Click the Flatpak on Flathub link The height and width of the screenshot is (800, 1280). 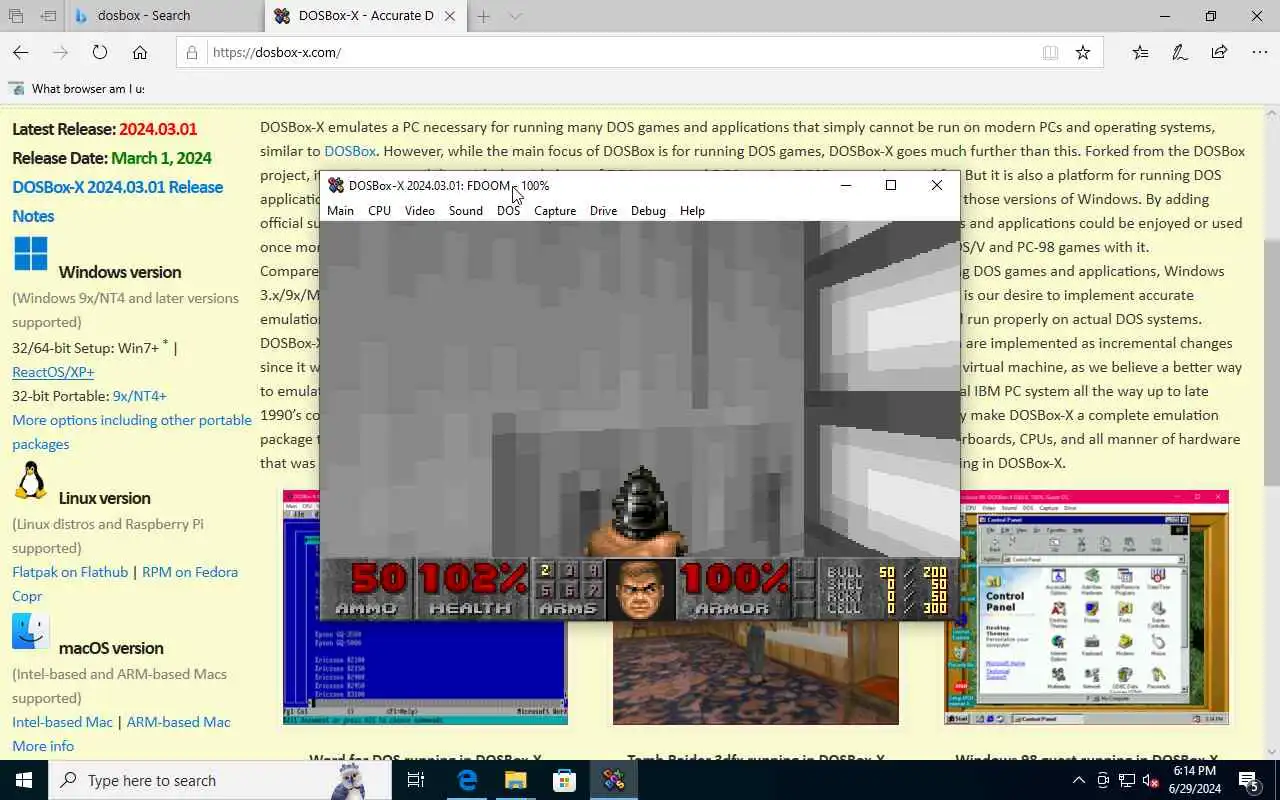point(70,572)
